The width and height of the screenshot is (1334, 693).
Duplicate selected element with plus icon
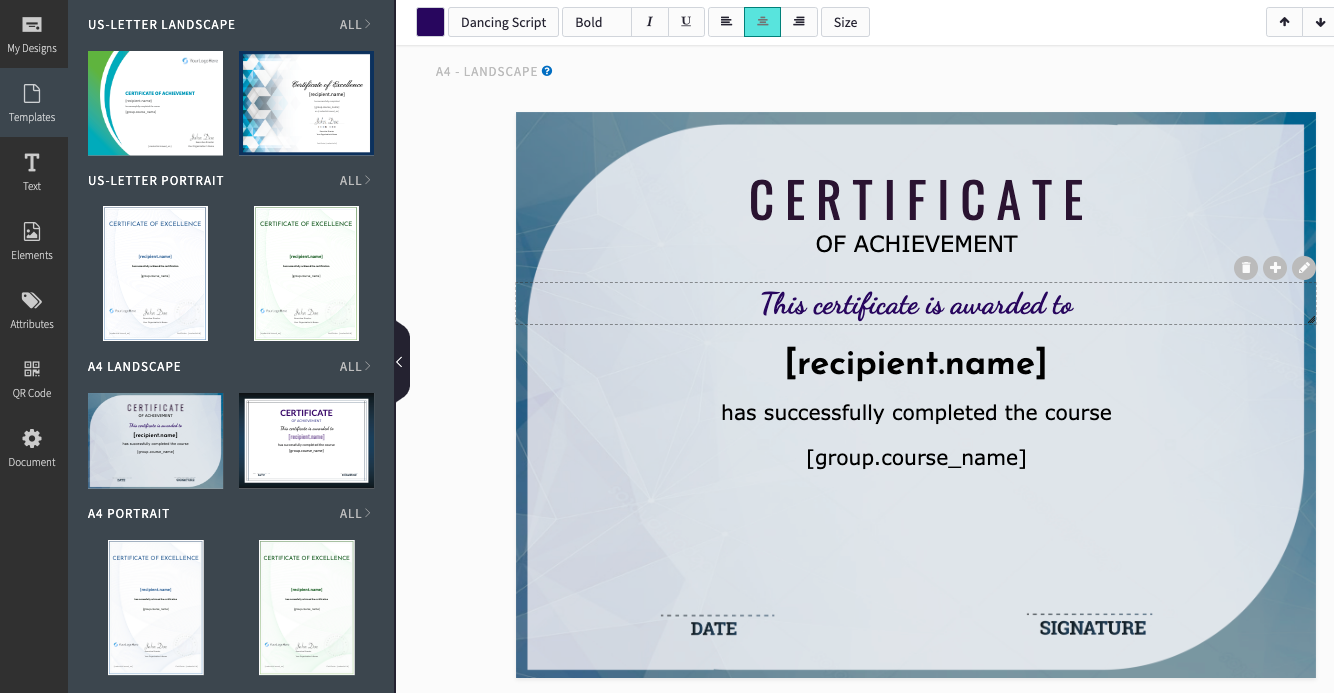pyautogui.click(x=1274, y=268)
